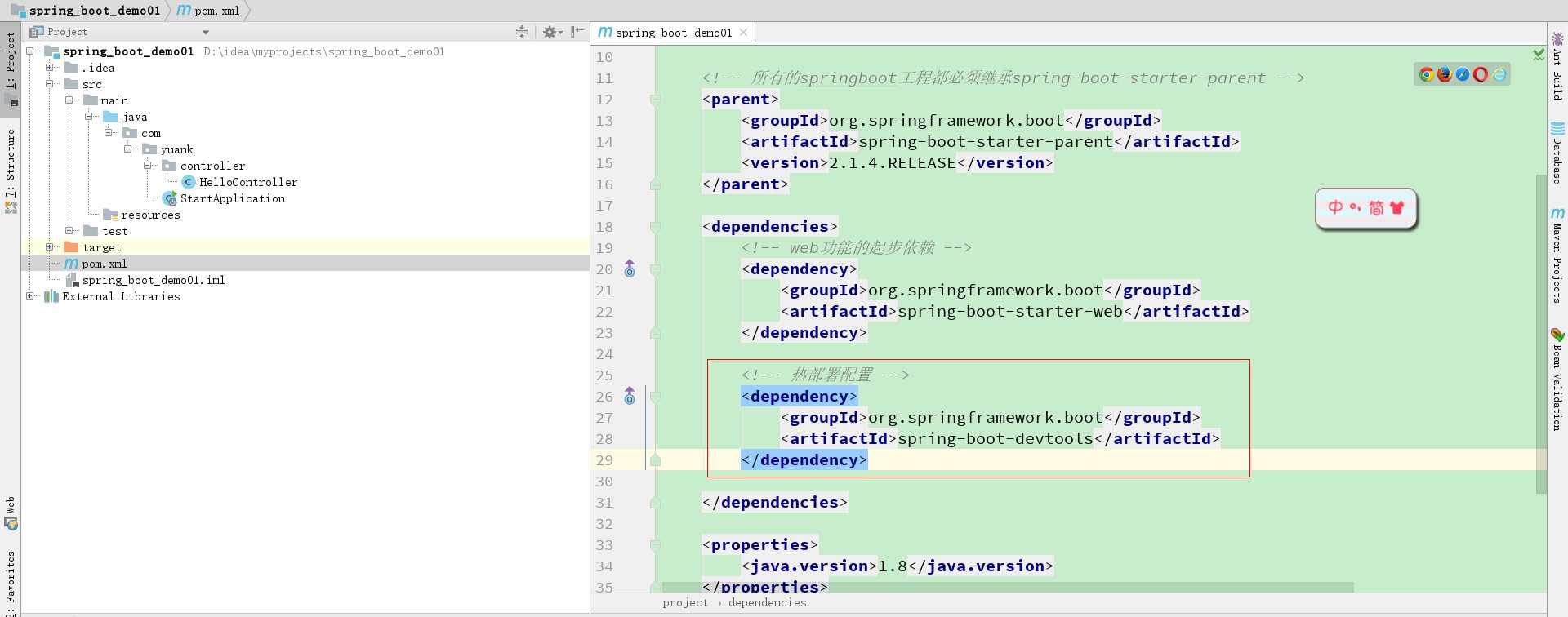
Task: Open the Bean Validation tool window
Action: pos(1557,380)
